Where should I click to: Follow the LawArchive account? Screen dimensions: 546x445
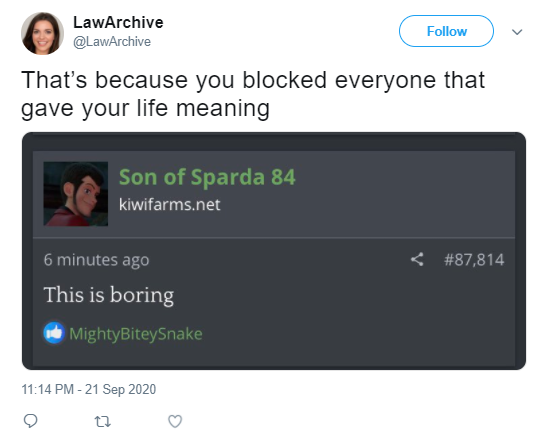tap(446, 31)
